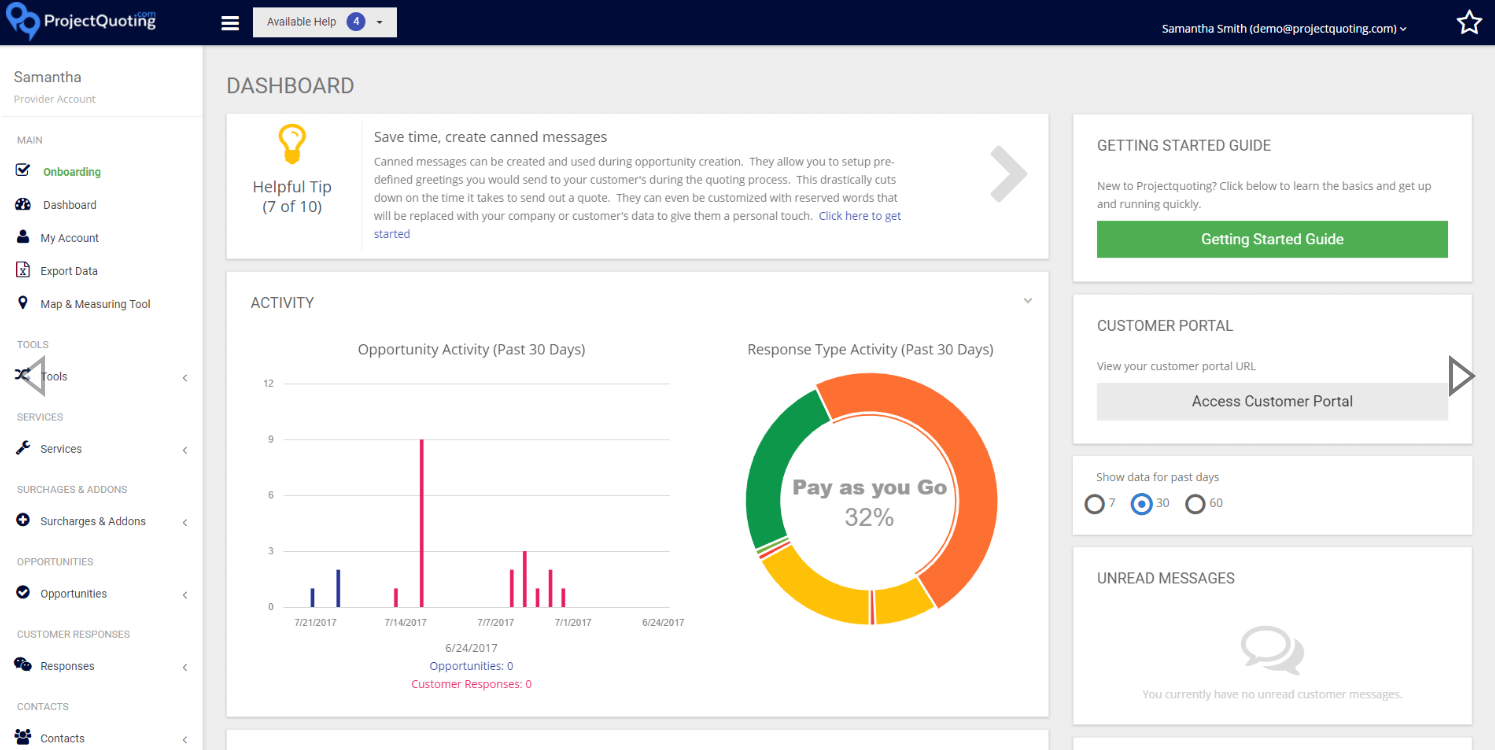
Task: Click the star icon in top bar
Action: [1468, 23]
